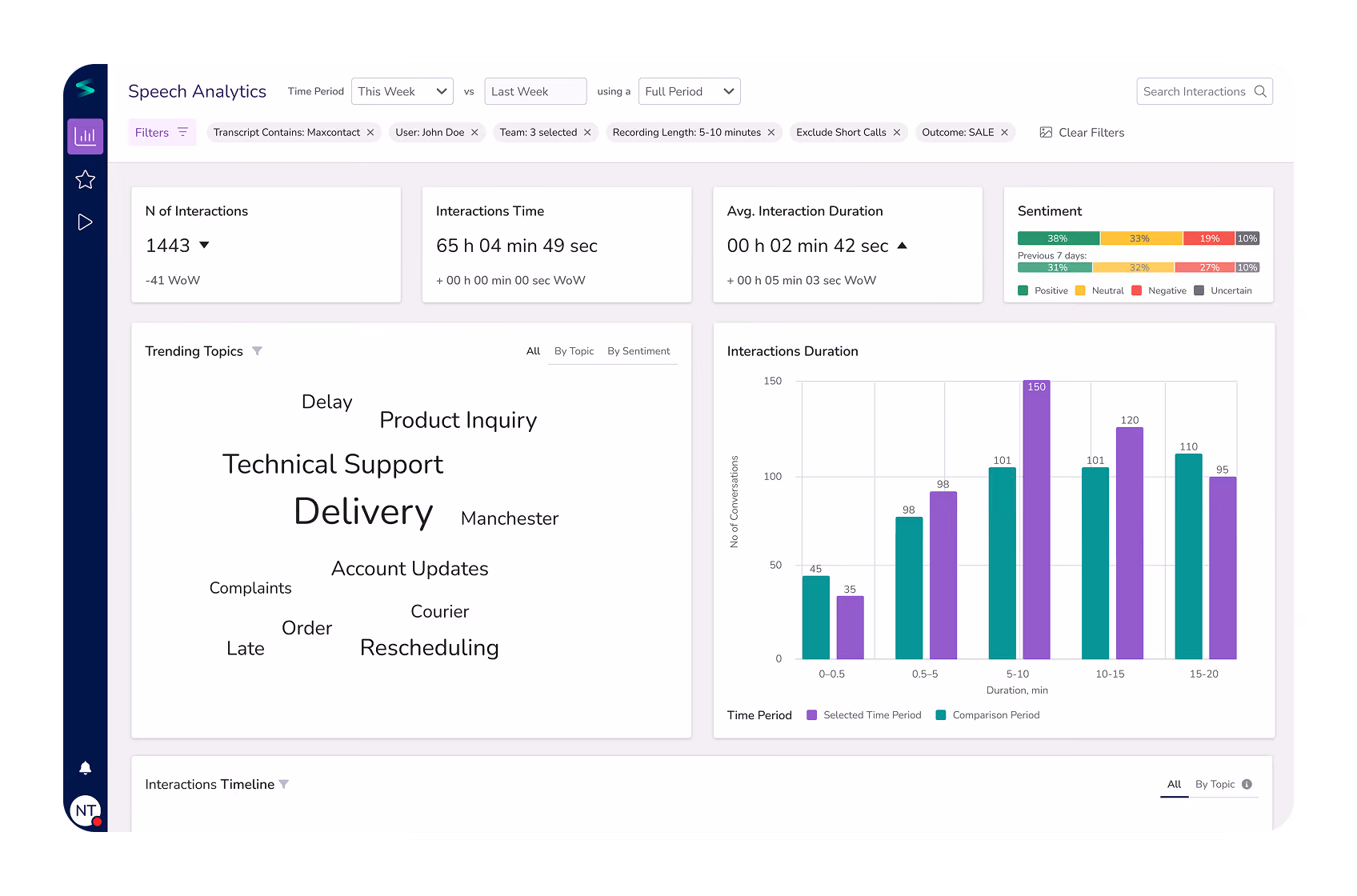This screenshot has height=896, width=1357.
Task: Click the Complaints topic
Action: point(250,589)
